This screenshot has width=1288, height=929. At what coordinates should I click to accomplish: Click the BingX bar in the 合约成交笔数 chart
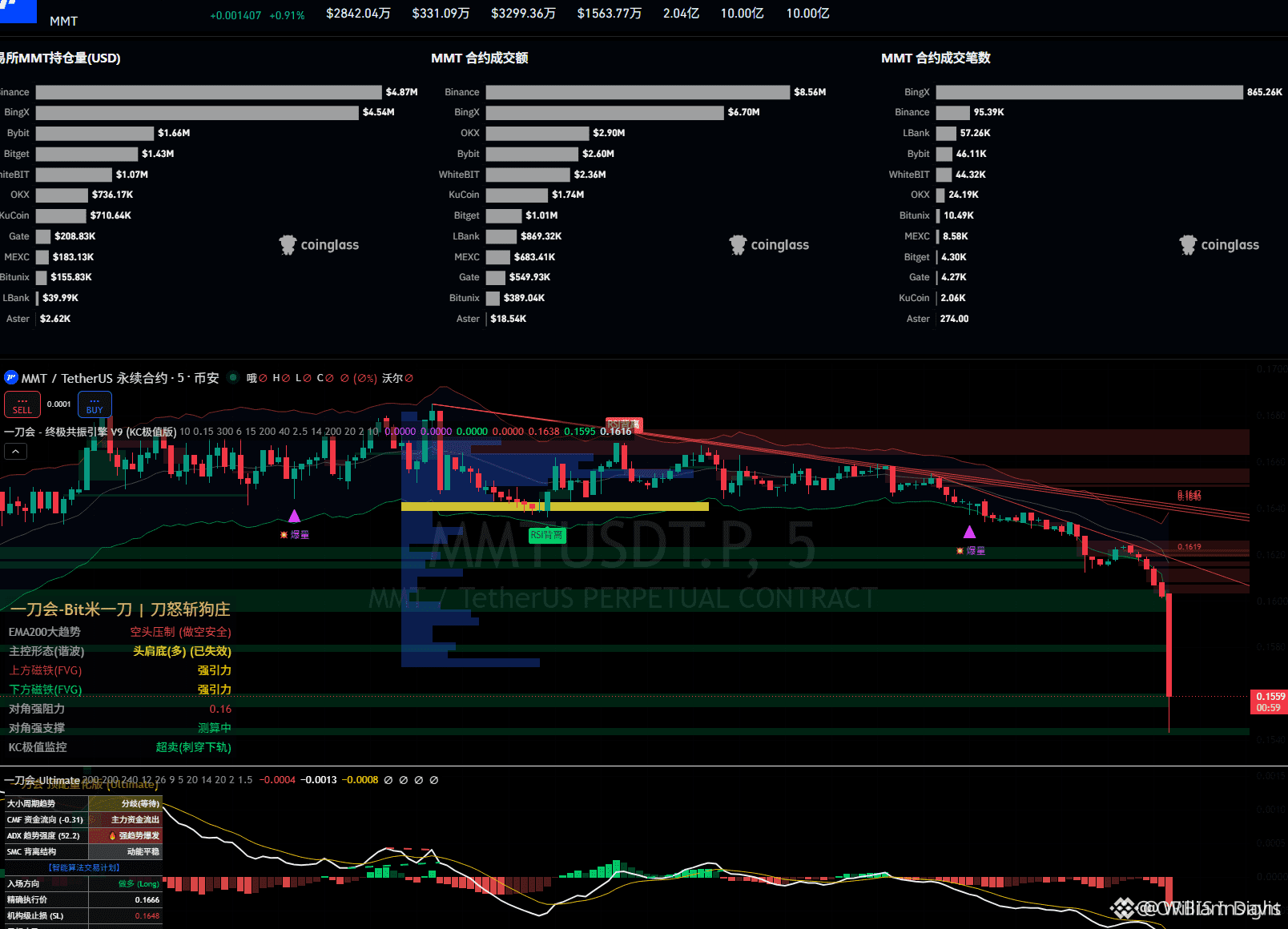tap(1089, 92)
